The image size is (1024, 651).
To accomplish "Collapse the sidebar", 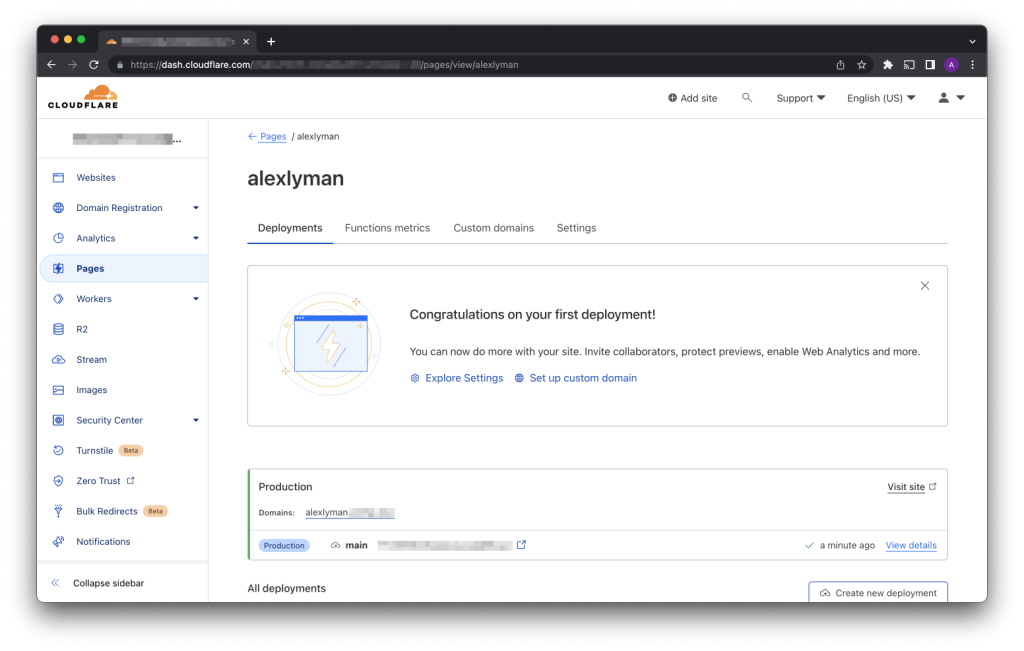I will [107, 583].
